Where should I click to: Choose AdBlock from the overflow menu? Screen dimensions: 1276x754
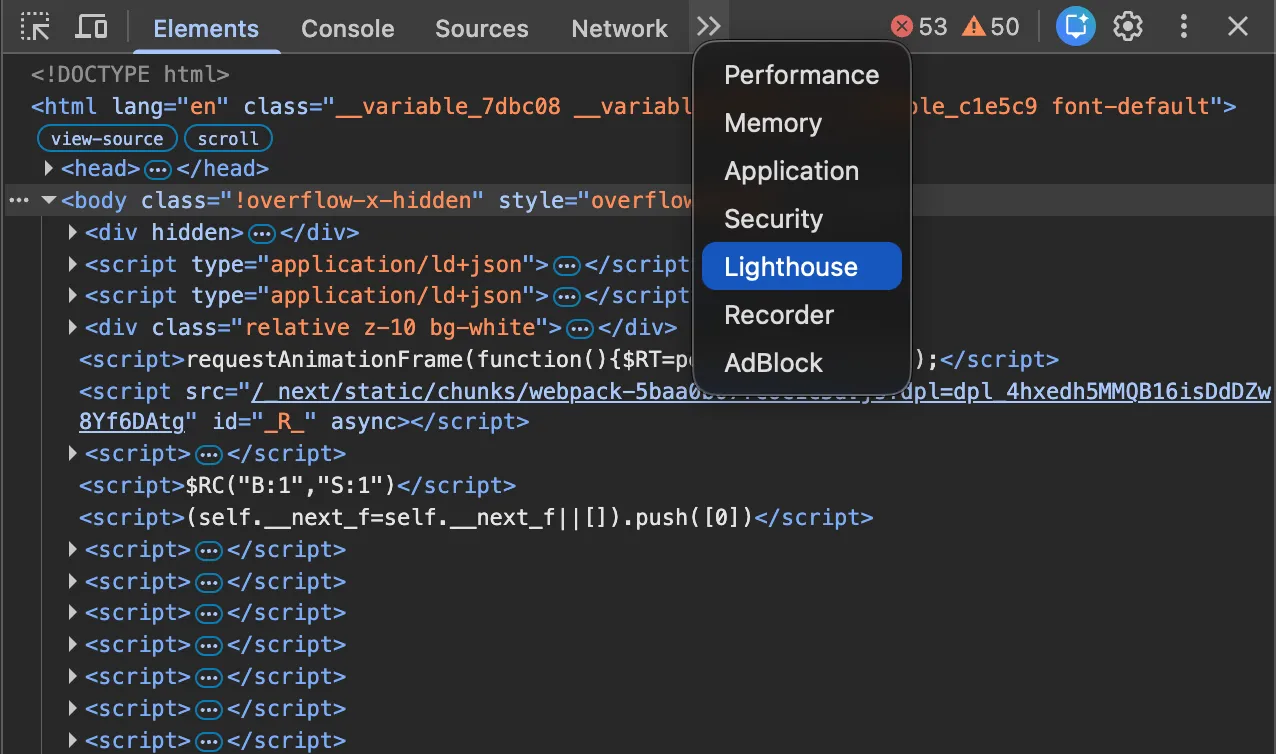click(x=802, y=363)
